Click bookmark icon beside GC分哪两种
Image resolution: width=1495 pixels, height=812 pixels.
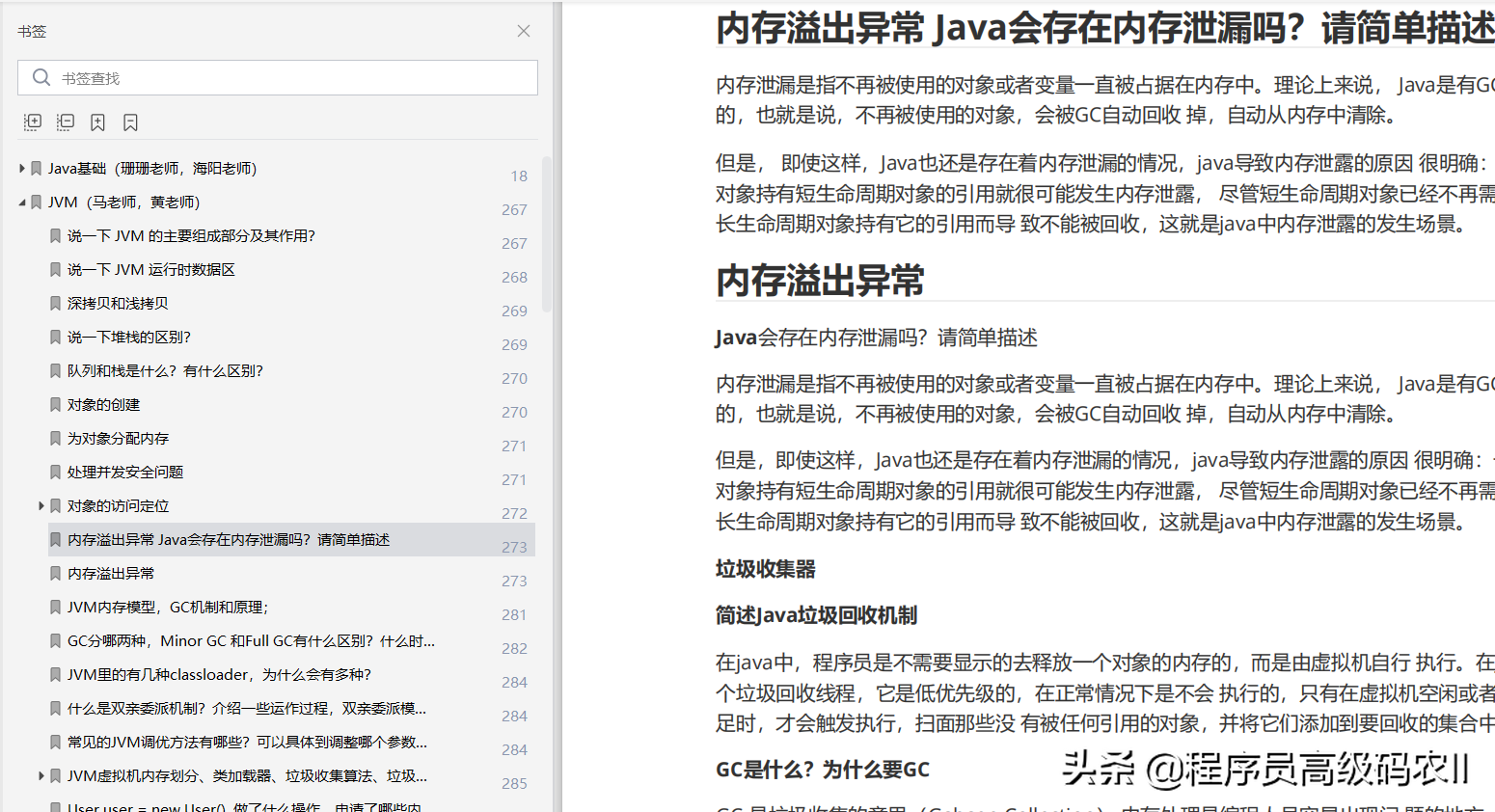[x=55, y=640]
